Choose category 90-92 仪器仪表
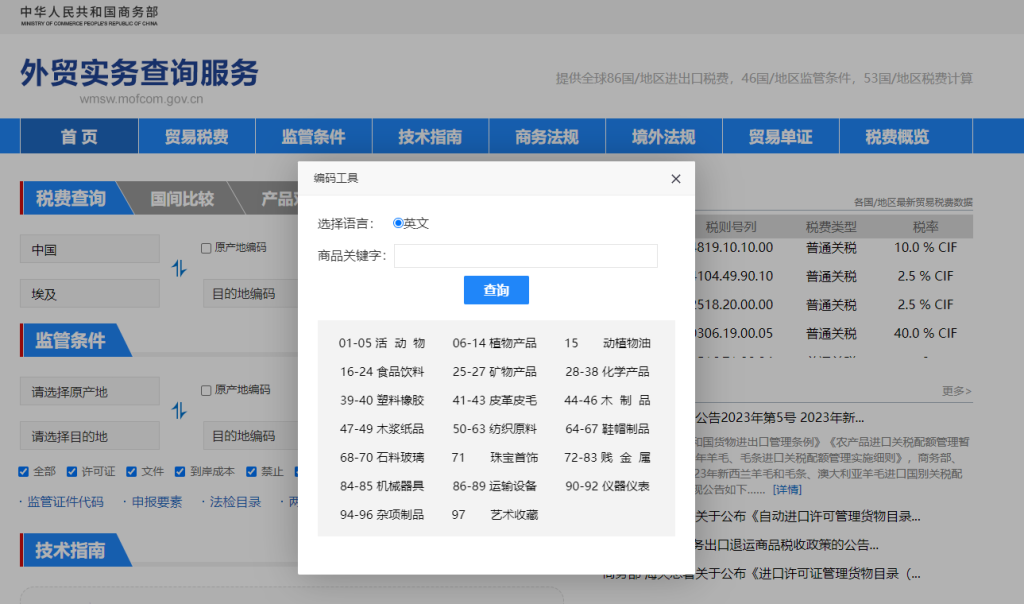 point(607,486)
